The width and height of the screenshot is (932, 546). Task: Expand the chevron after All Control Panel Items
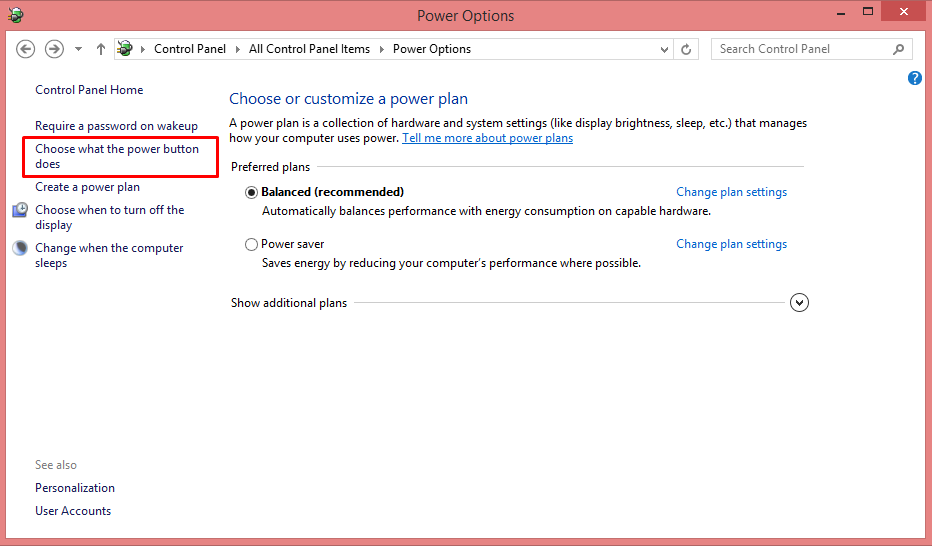tap(382, 49)
